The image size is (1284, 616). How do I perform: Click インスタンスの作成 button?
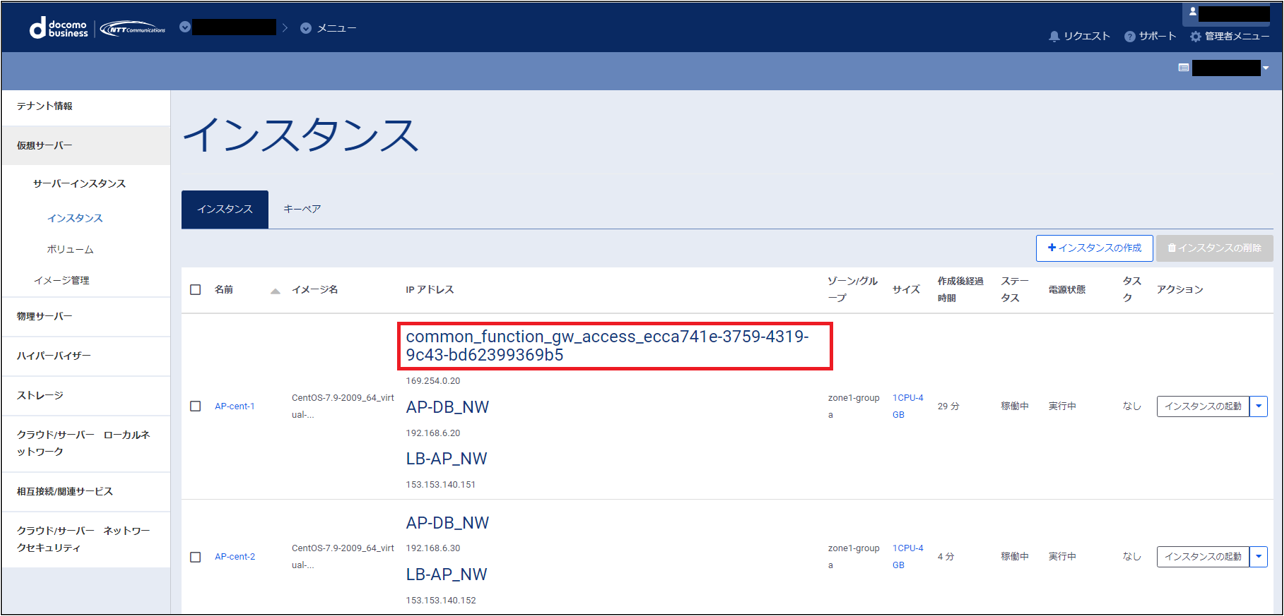point(1094,248)
